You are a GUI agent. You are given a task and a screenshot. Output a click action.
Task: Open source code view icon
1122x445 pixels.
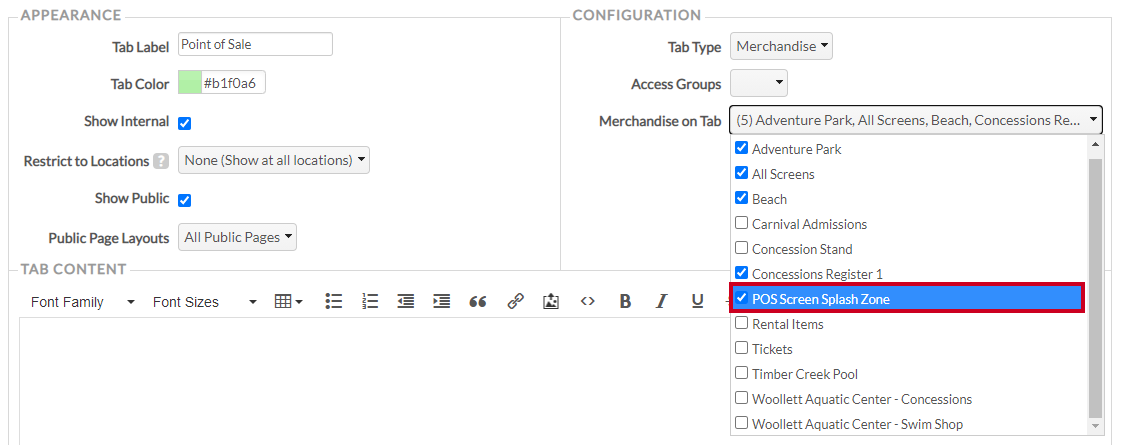click(x=587, y=302)
